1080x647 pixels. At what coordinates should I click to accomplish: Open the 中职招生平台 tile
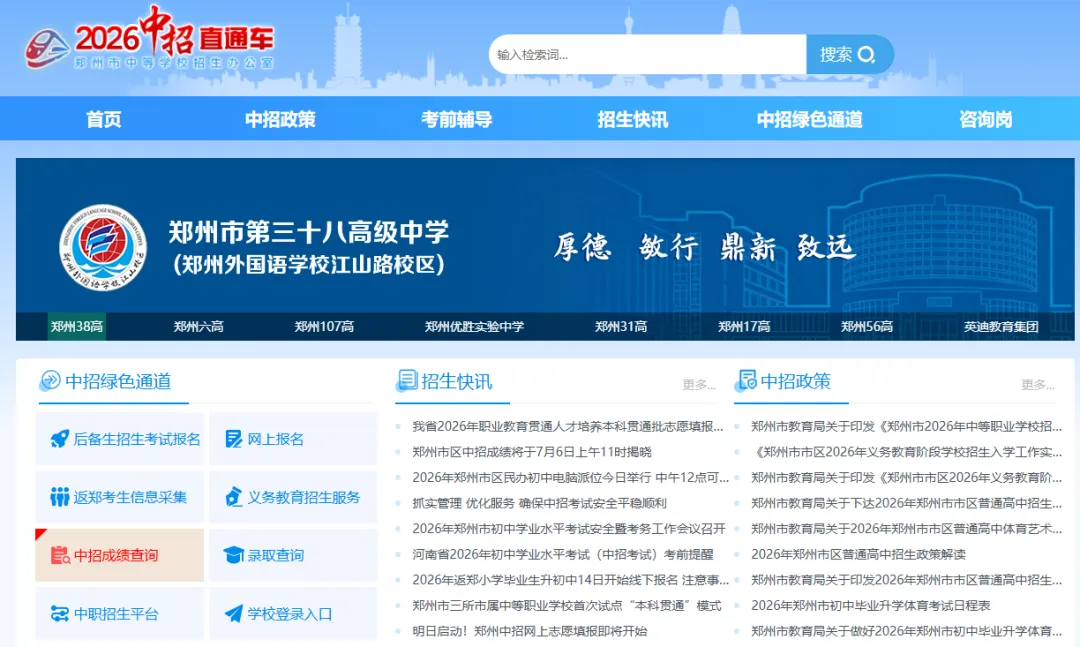120,613
